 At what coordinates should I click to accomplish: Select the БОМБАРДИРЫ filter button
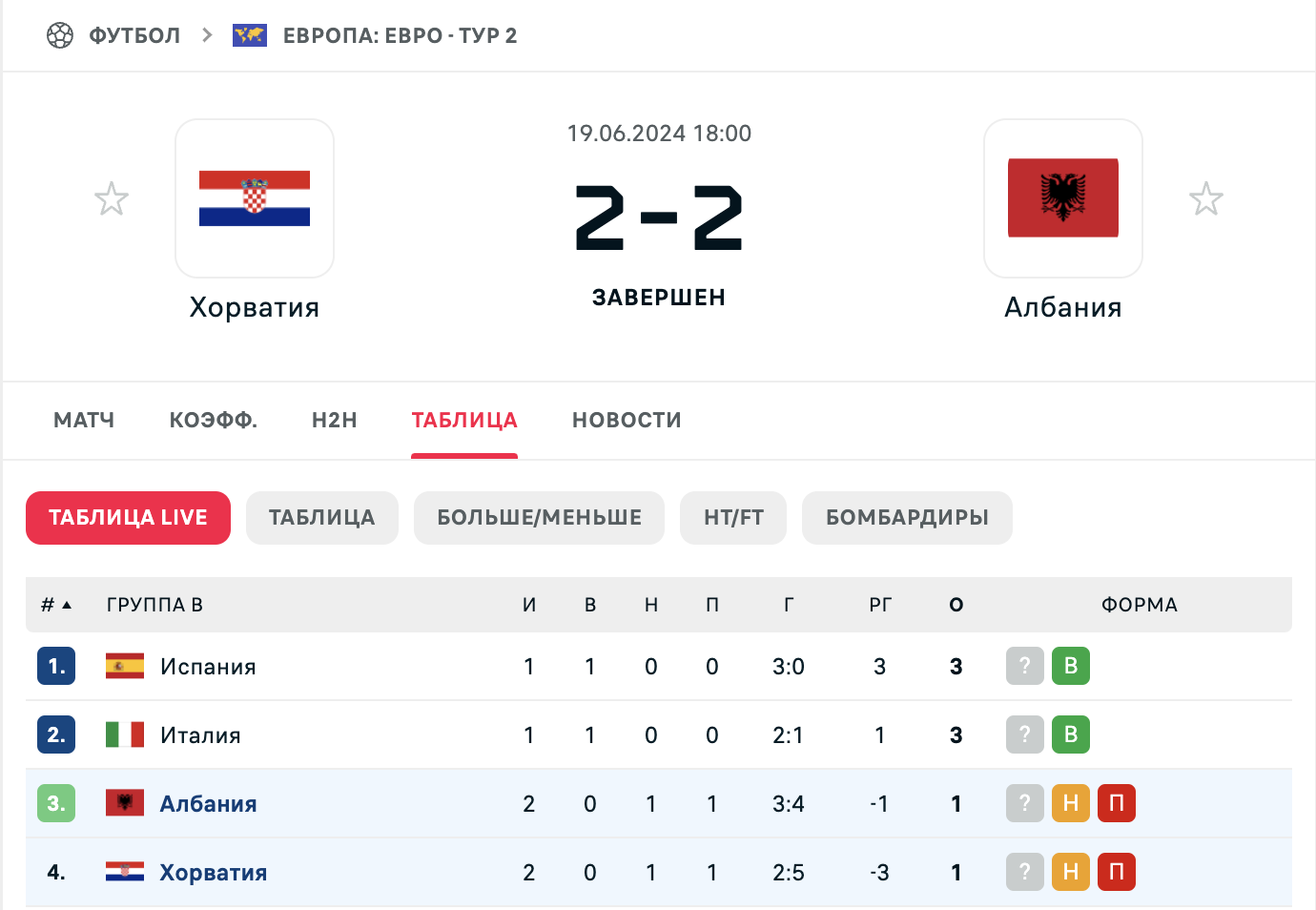tap(907, 518)
